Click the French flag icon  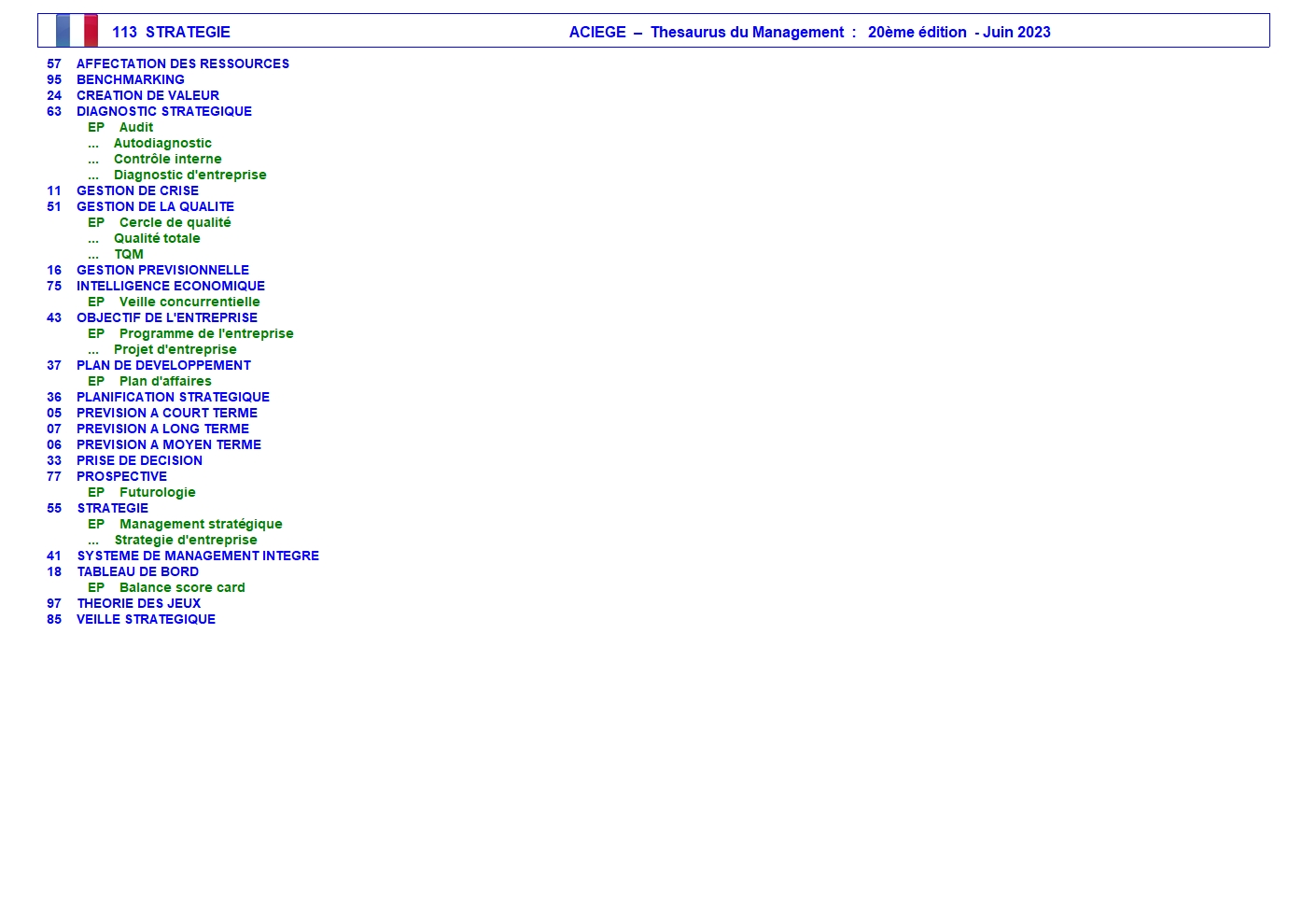(77, 31)
